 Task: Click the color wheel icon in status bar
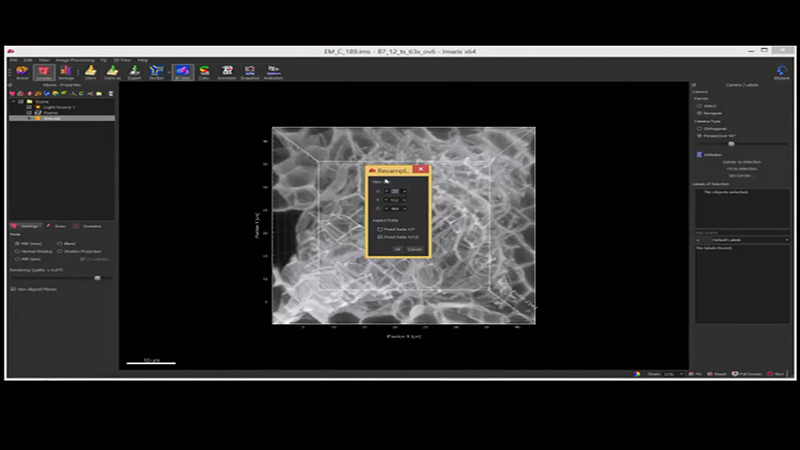(637, 373)
